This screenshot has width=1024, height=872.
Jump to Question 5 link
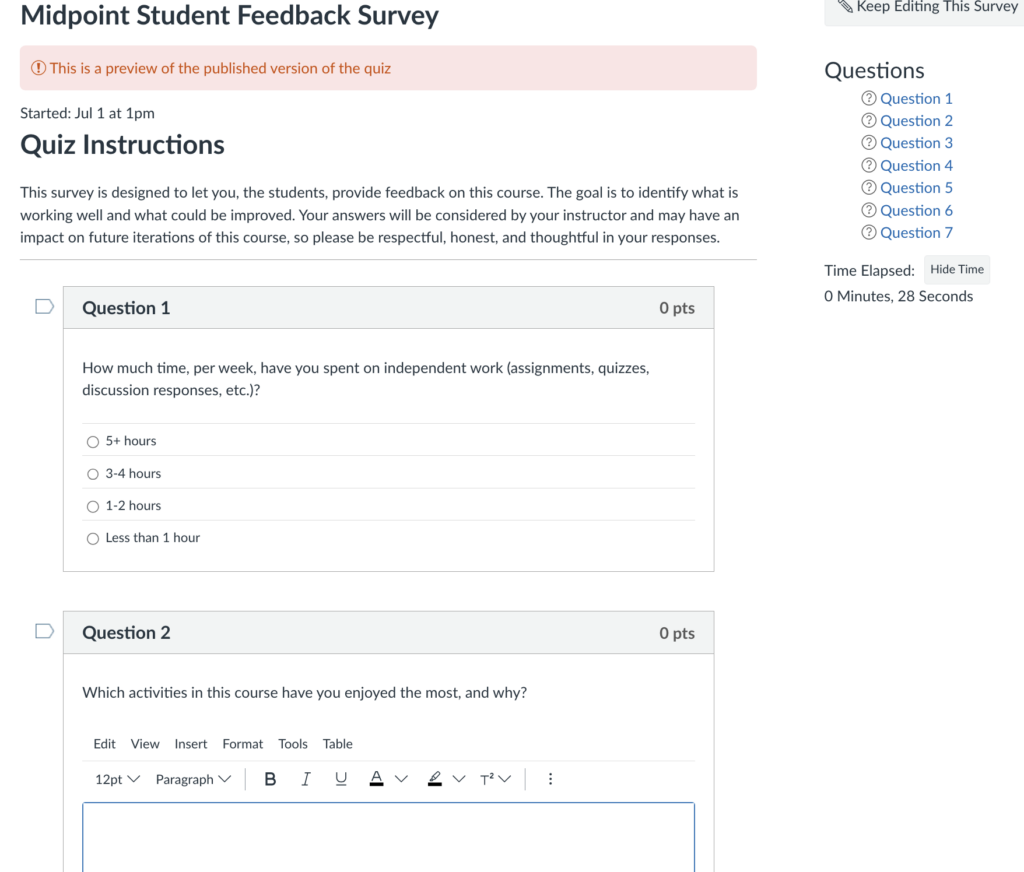pyautogui.click(x=916, y=188)
